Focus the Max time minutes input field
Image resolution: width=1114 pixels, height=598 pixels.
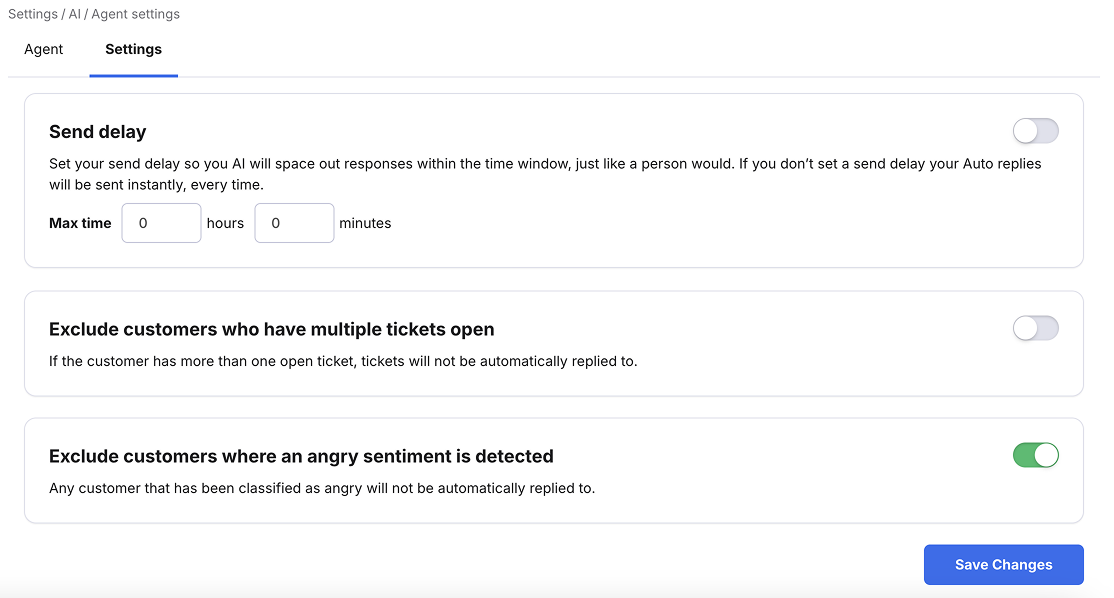click(x=294, y=223)
